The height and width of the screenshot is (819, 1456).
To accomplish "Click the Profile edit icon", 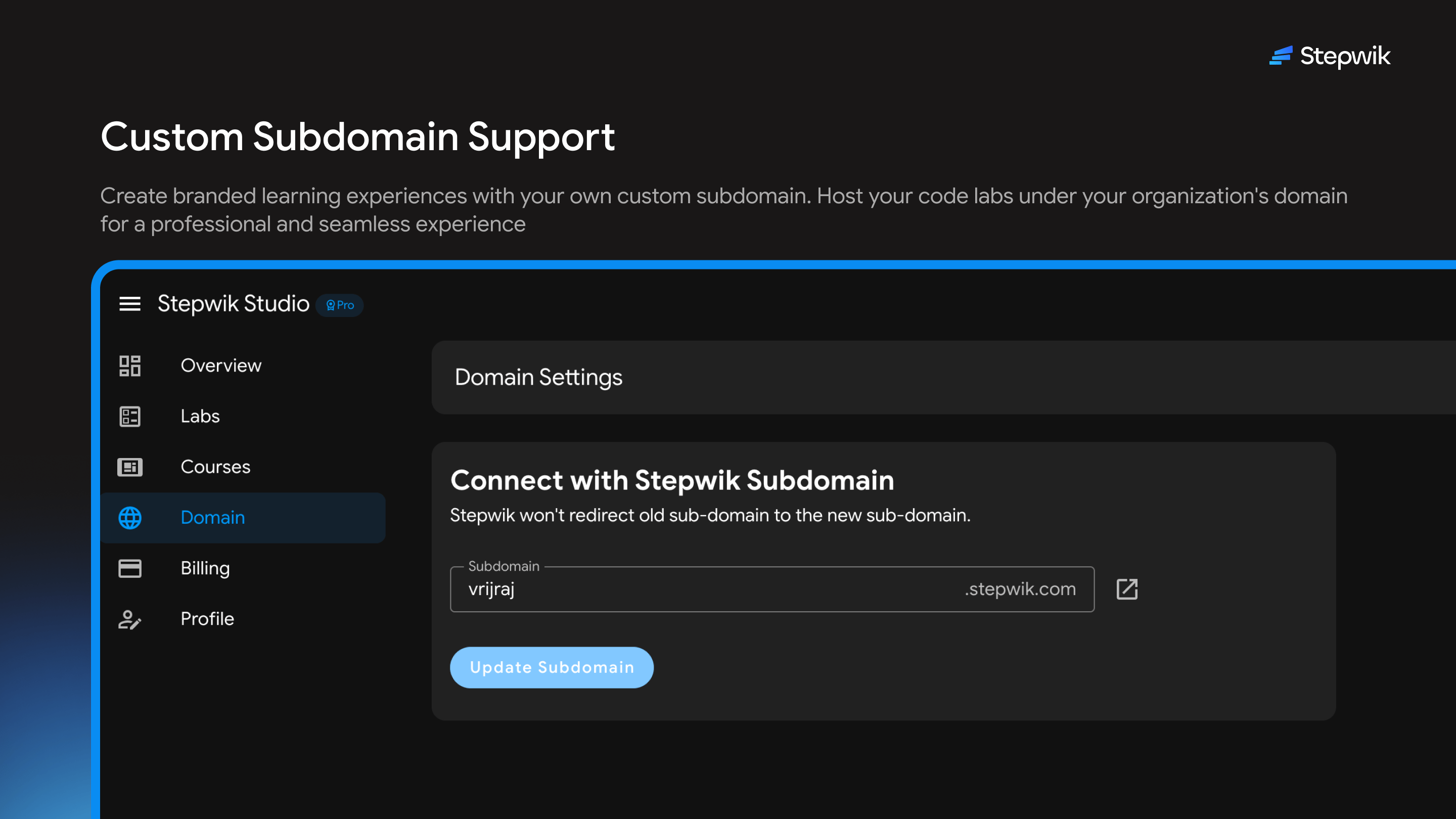I will click(x=129, y=619).
